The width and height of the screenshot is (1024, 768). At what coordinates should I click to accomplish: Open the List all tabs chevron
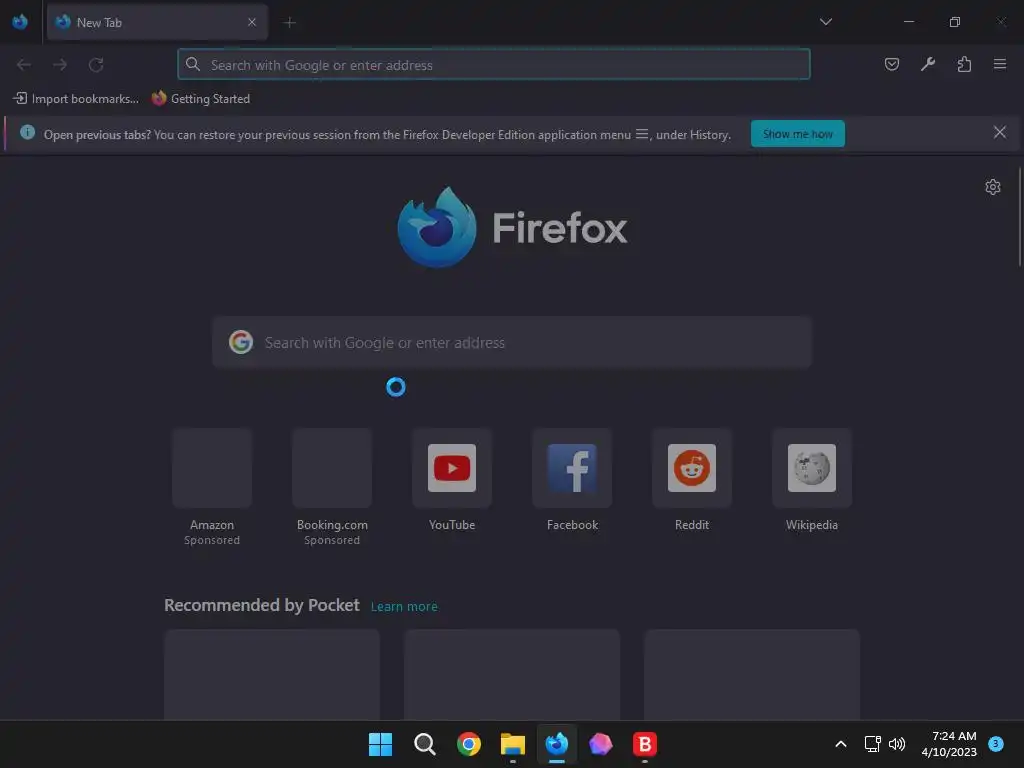click(825, 22)
